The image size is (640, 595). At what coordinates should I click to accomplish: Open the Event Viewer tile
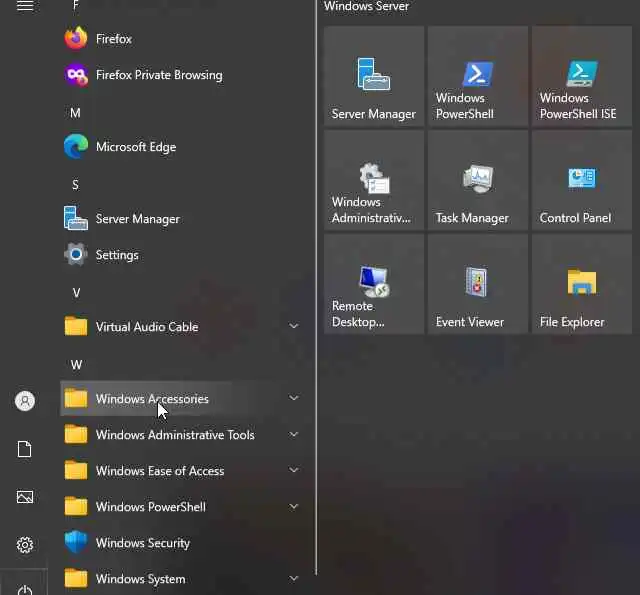tap(478, 284)
